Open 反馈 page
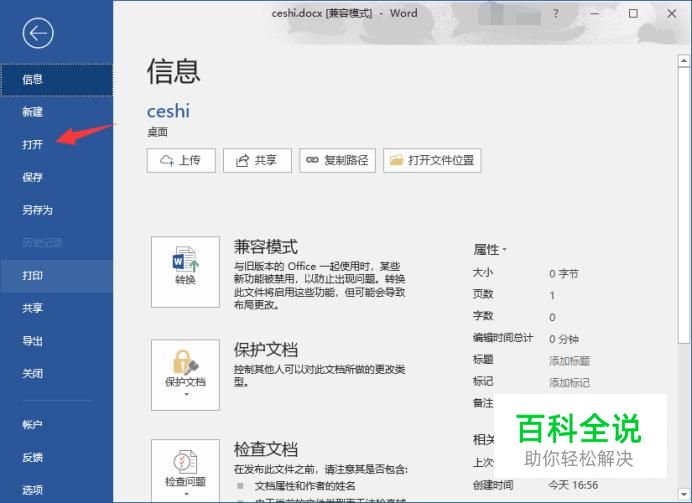 click(x=56, y=458)
